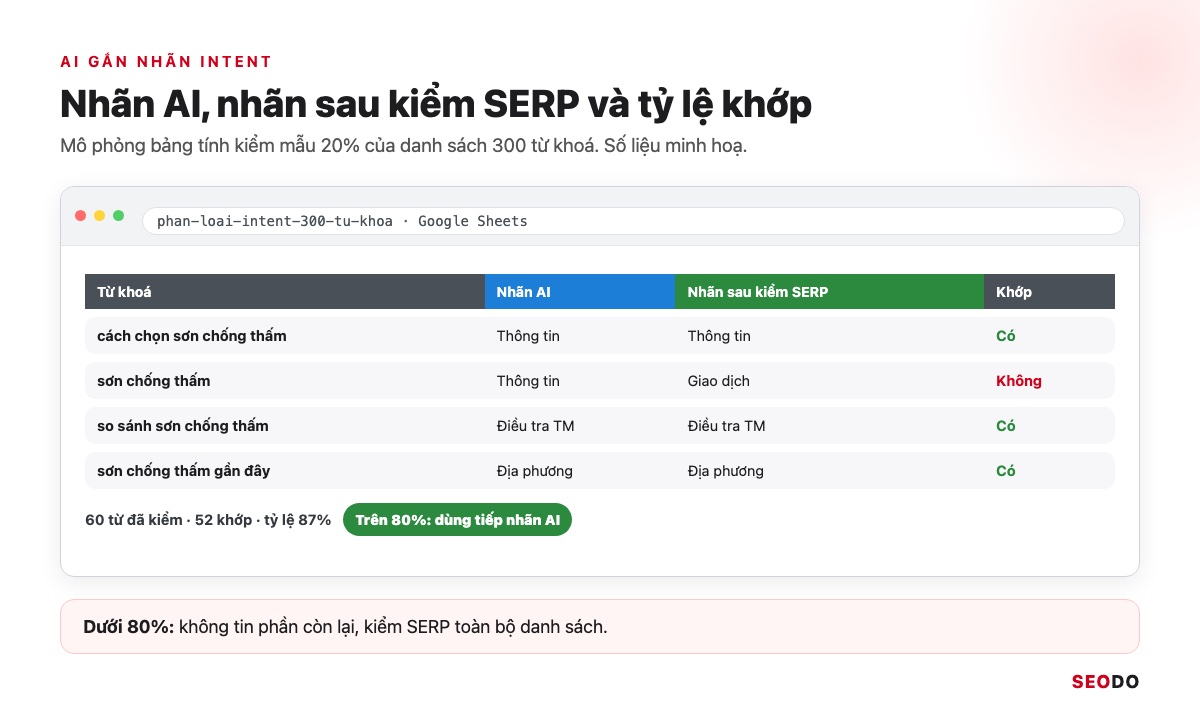Viewport: 1200px width, 714px height.
Task: Click the red 'AI GẮN NHÃN INTENT' label
Action: click(x=166, y=62)
